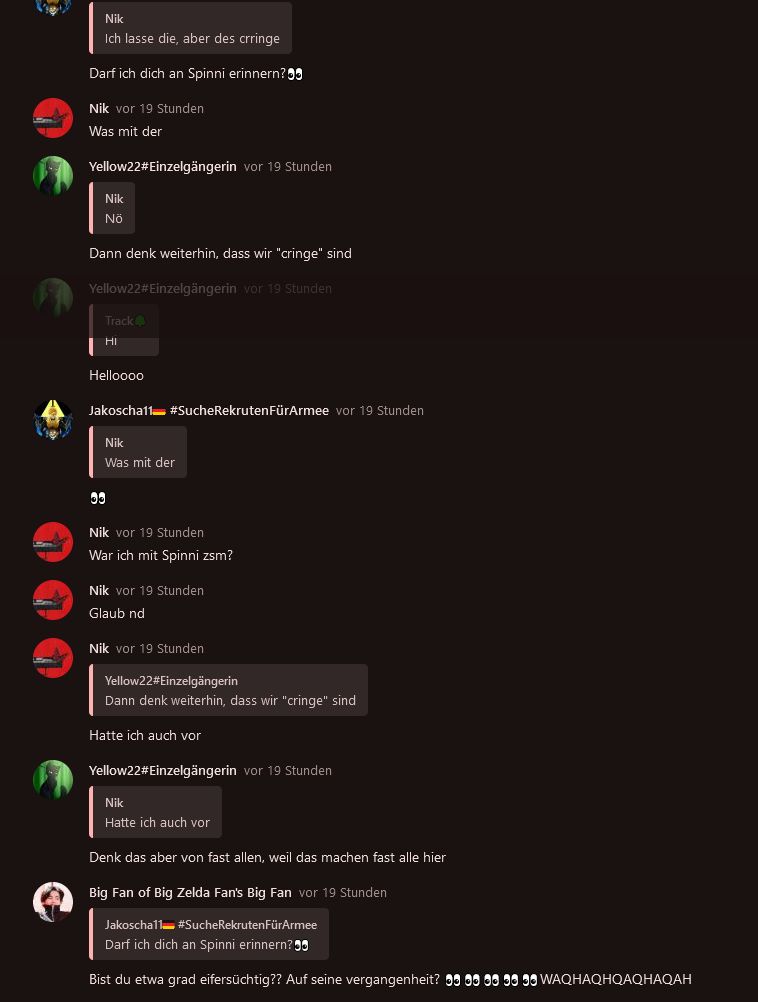Jump to quoted "Was mit der" reply

pyautogui.click(x=138, y=452)
